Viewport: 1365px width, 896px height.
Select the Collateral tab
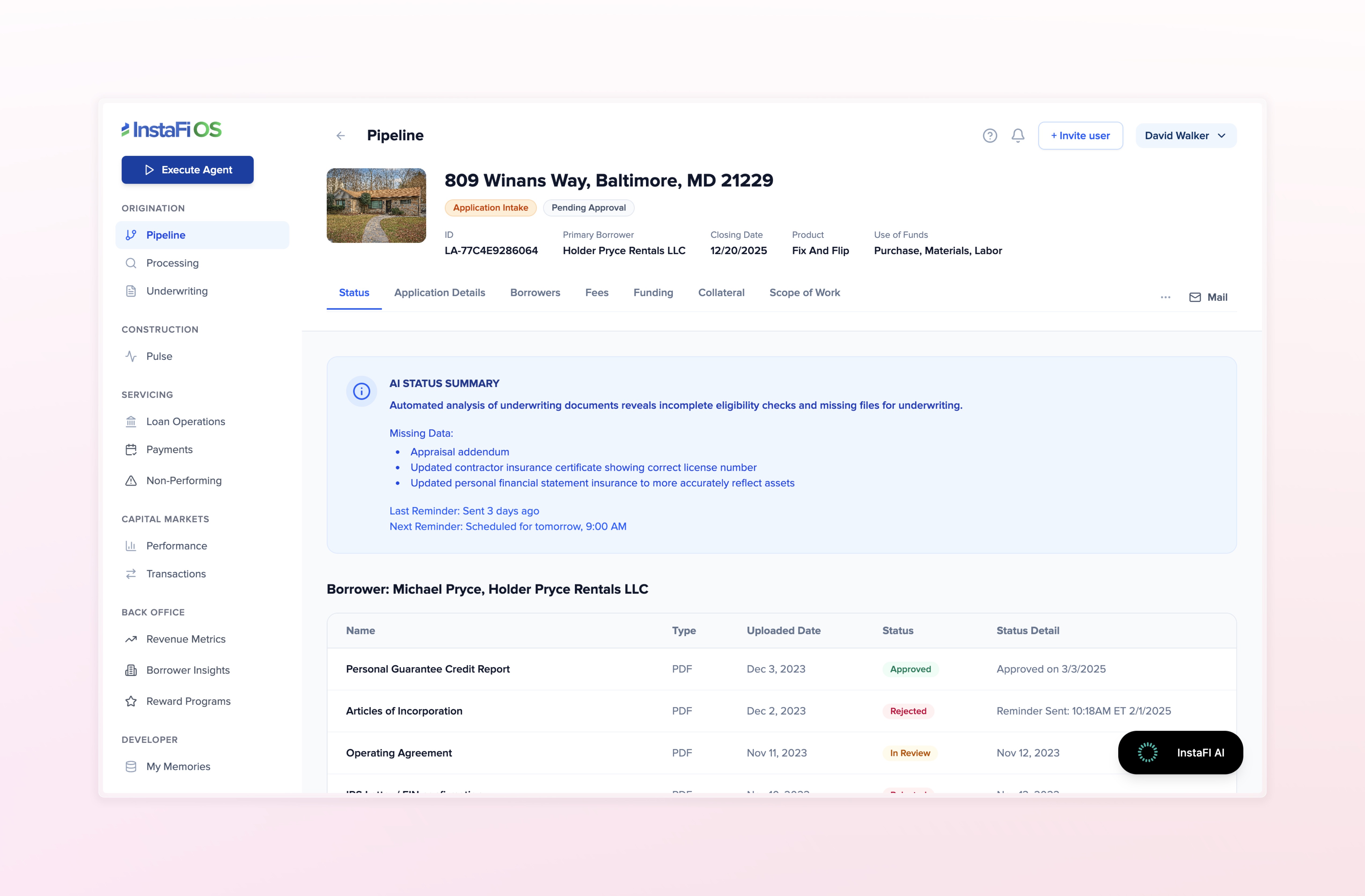[x=721, y=293]
